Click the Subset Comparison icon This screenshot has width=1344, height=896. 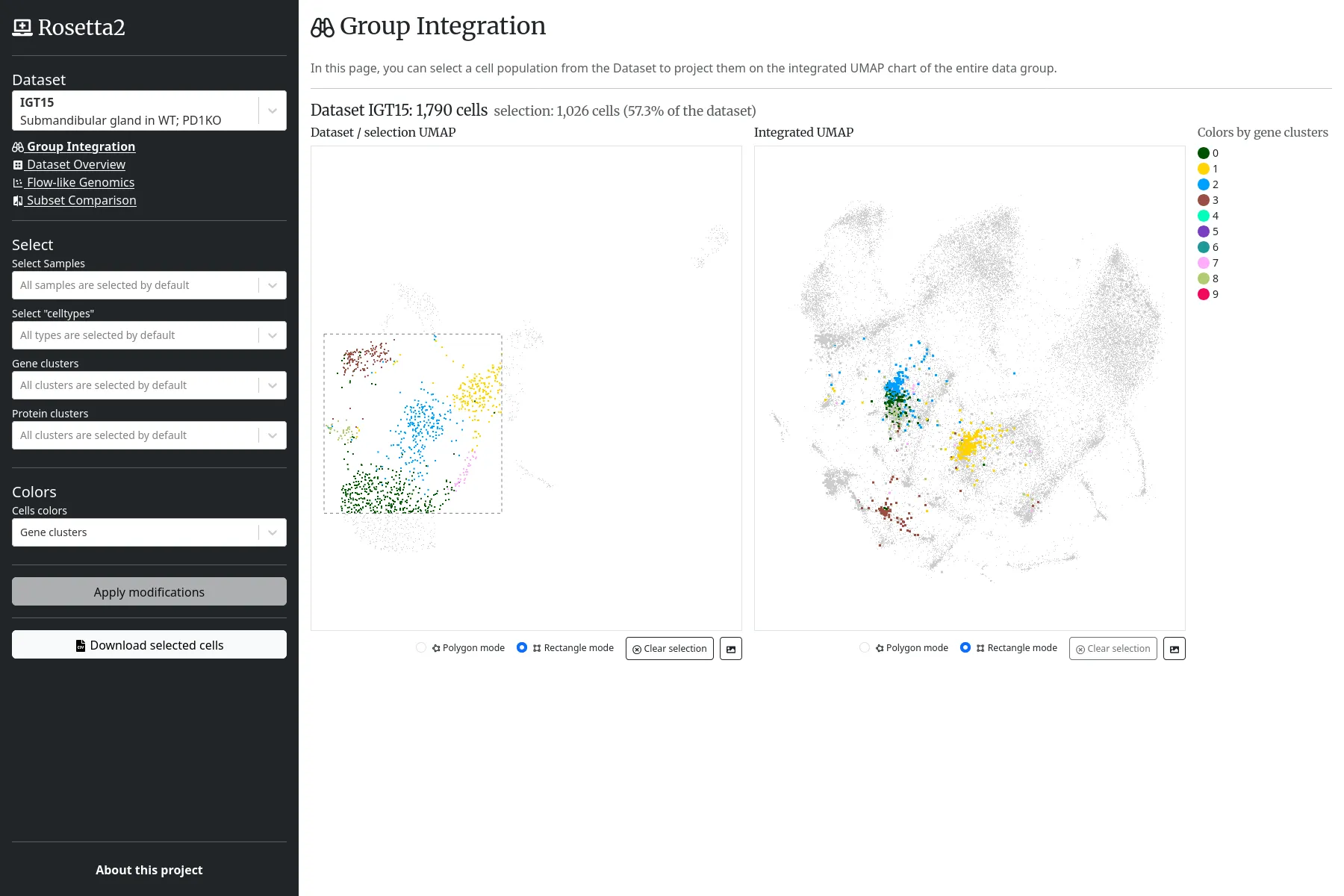[18, 201]
